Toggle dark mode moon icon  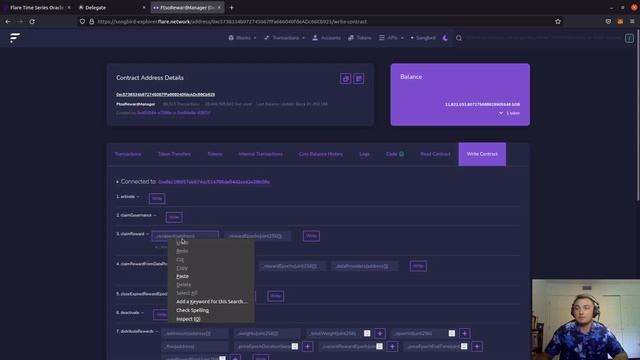(x=445, y=38)
